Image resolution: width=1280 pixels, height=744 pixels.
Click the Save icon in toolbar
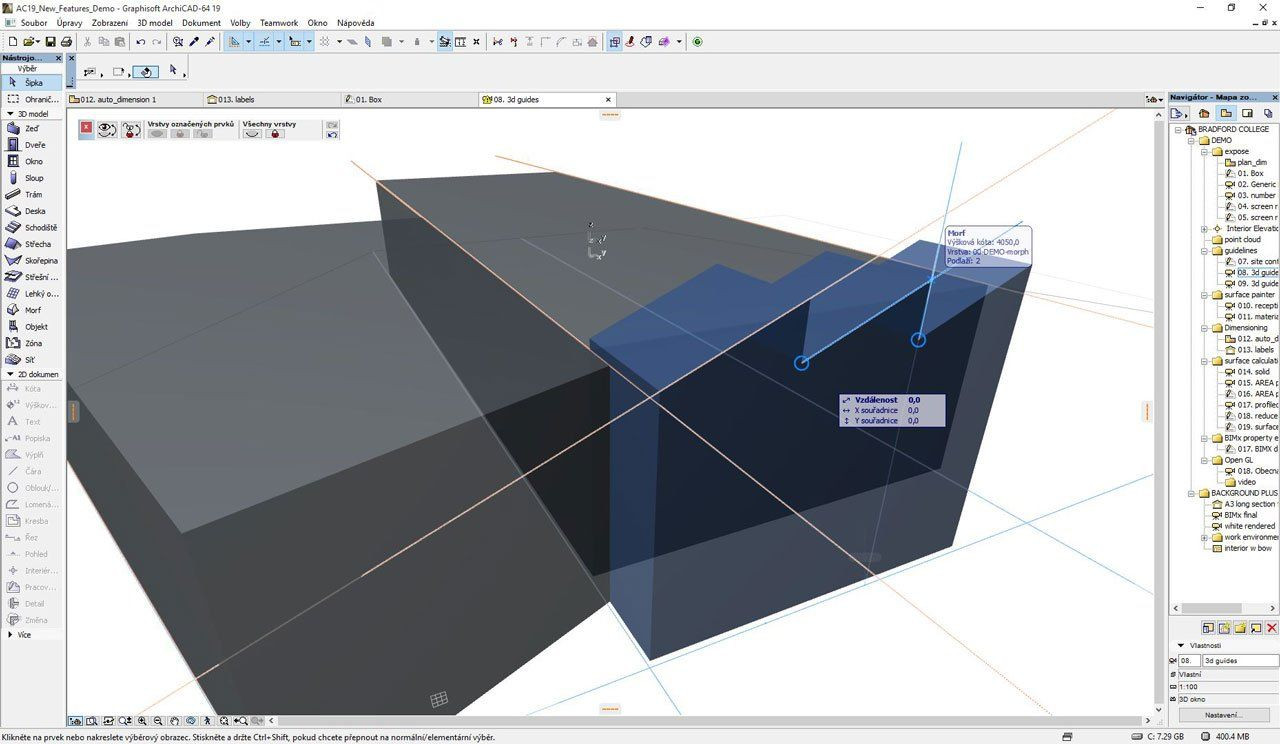pos(50,42)
